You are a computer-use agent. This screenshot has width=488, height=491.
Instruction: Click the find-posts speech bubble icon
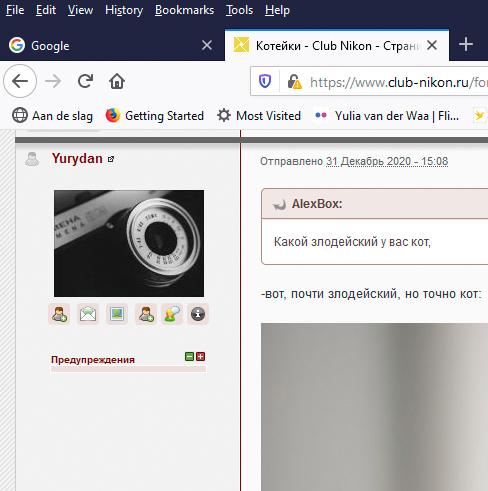(x=172, y=314)
